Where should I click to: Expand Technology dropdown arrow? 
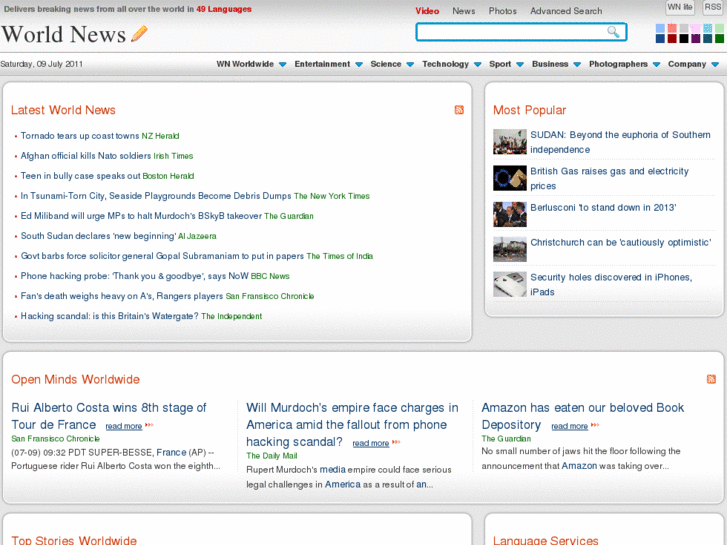click(478, 64)
